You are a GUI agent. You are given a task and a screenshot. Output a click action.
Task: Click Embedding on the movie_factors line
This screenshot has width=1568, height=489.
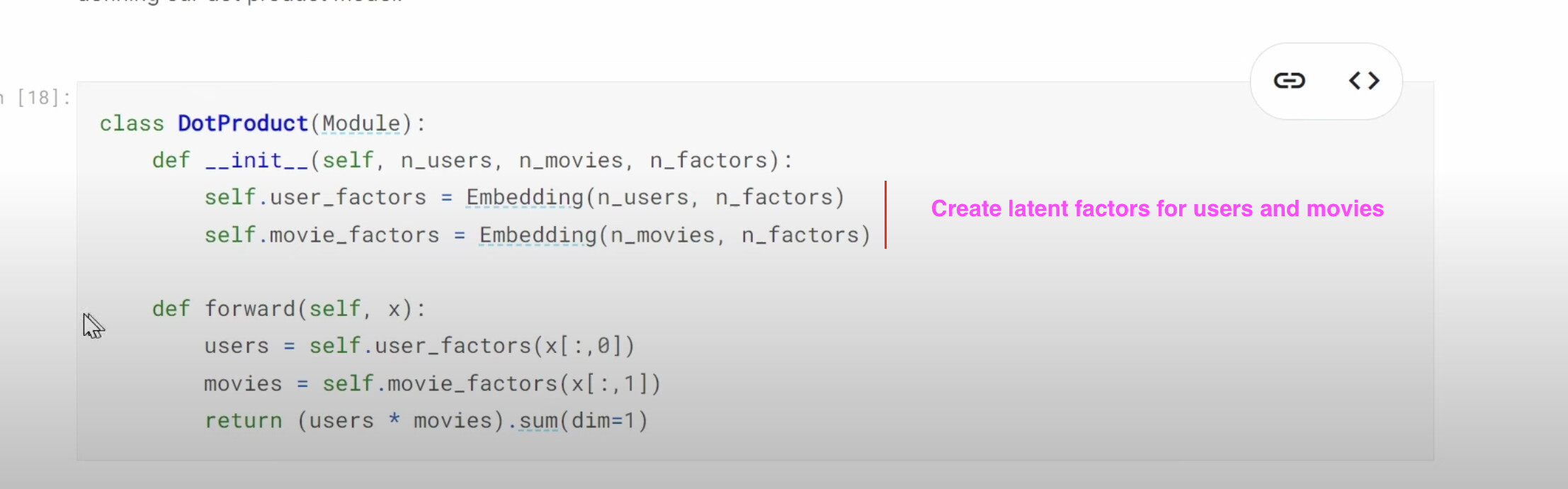point(538,235)
